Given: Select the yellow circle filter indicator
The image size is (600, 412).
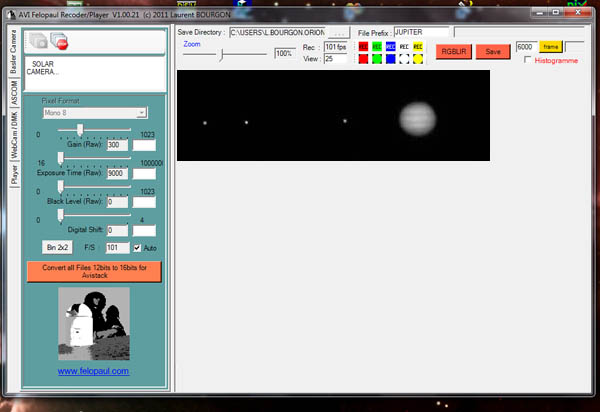Looking at the screenshot, I should (x=418, y=59).
